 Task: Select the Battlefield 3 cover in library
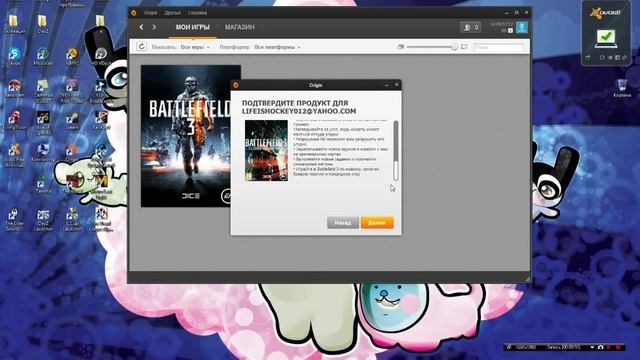click(191, 136)
